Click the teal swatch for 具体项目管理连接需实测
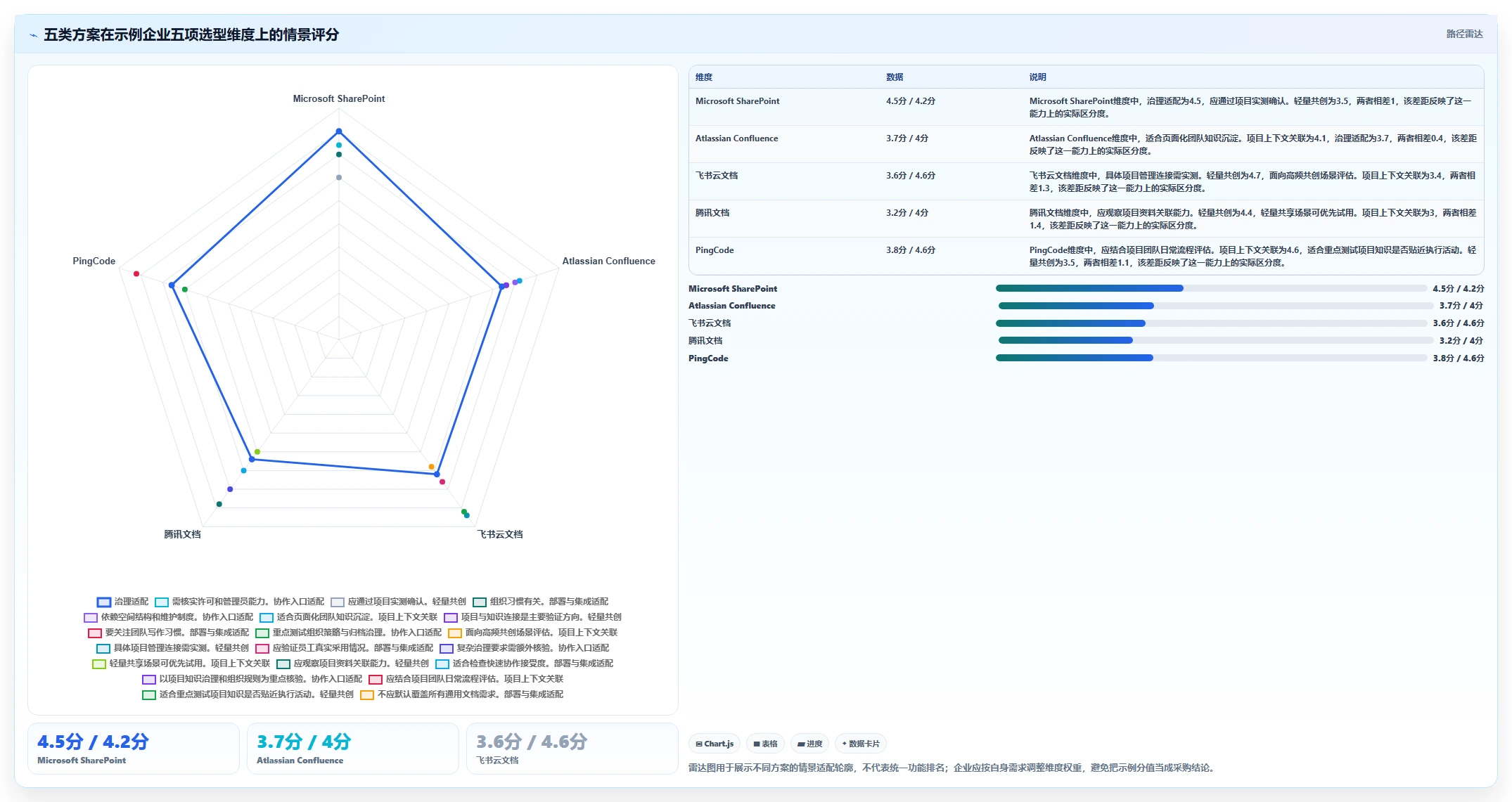 point(103,648)
